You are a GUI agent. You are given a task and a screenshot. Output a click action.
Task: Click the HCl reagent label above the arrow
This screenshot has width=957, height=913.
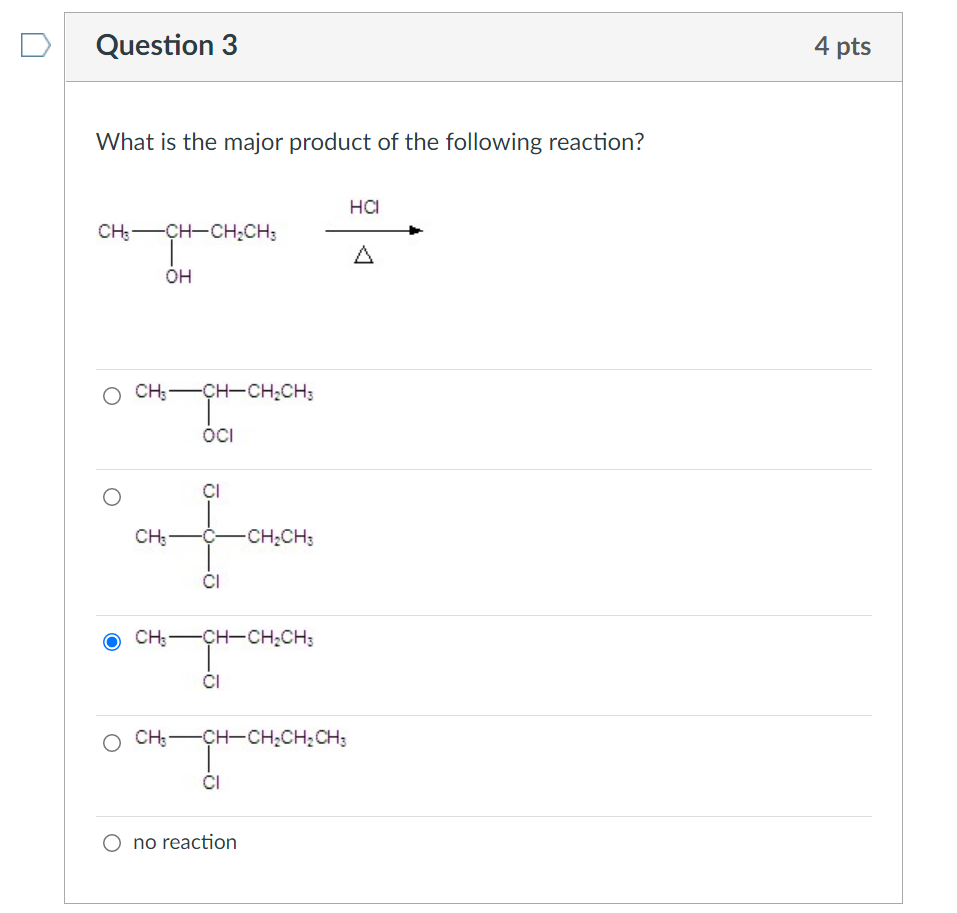click(365, 207)
